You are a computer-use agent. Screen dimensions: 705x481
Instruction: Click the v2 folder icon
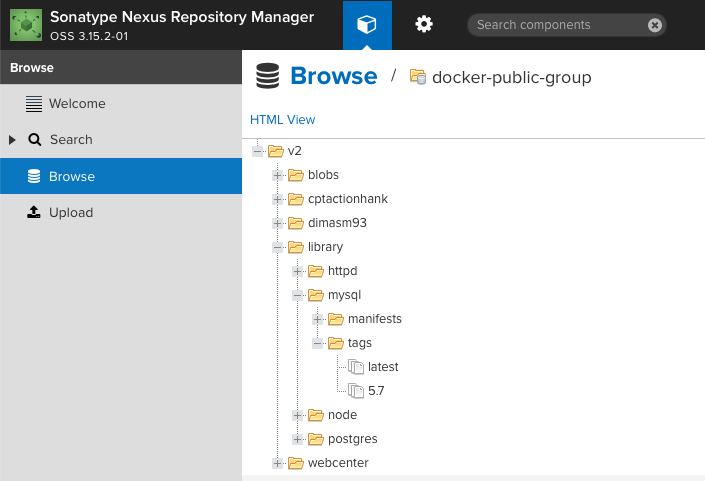tap(276, 151)
